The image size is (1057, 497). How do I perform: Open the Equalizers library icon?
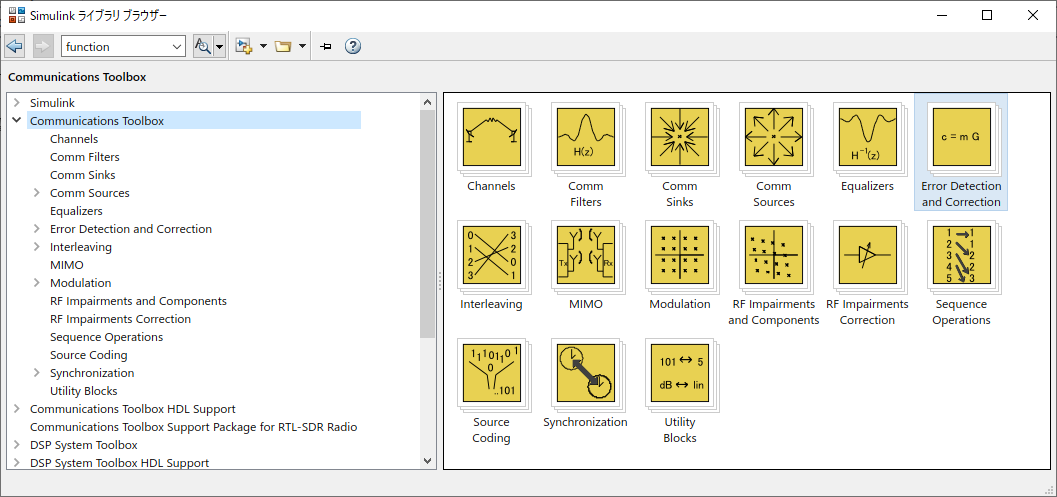pos(868,137)
